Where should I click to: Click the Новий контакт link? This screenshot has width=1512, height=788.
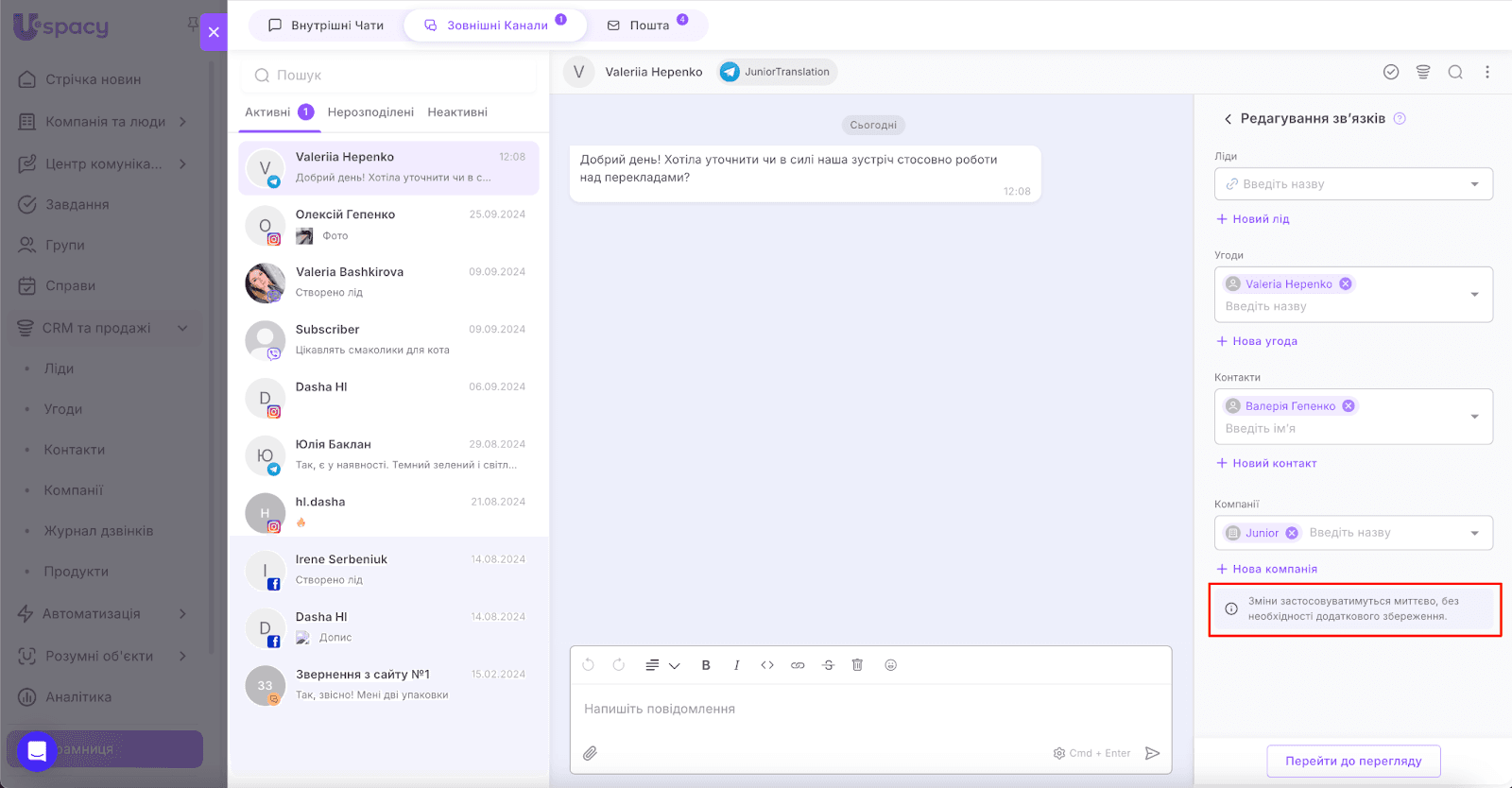[1274, 463]
